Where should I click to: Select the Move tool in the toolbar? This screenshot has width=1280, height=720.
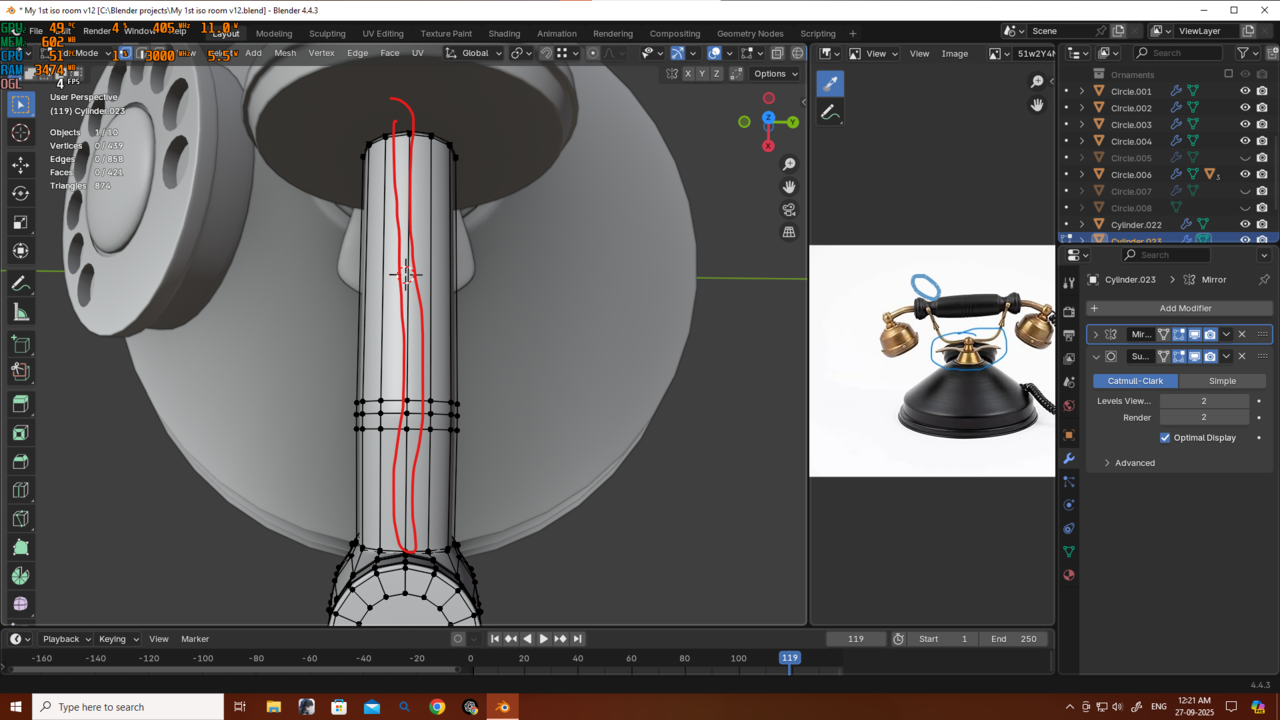pyautogui.click(x=20, y=165)
